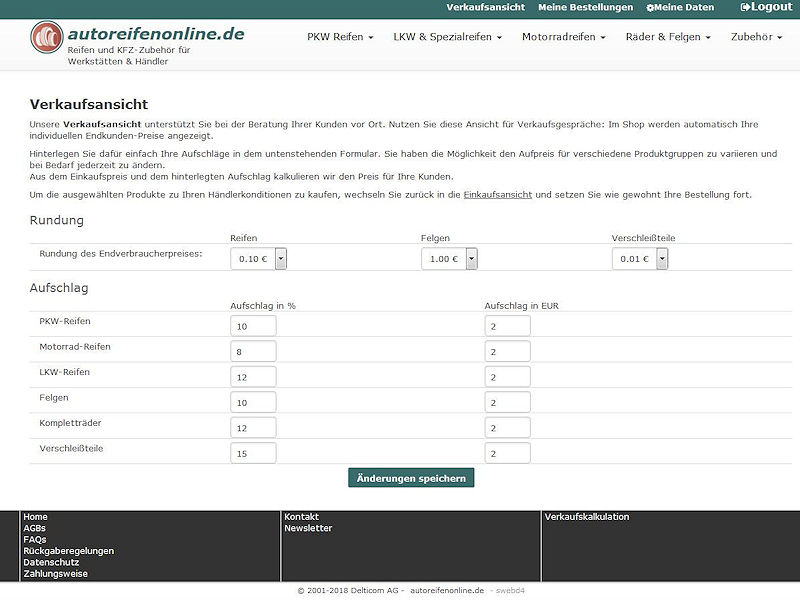This screenshot has height=600, width=800.
Task: Click the gear icon beside Meine Daten
Action: coord(649,8)
